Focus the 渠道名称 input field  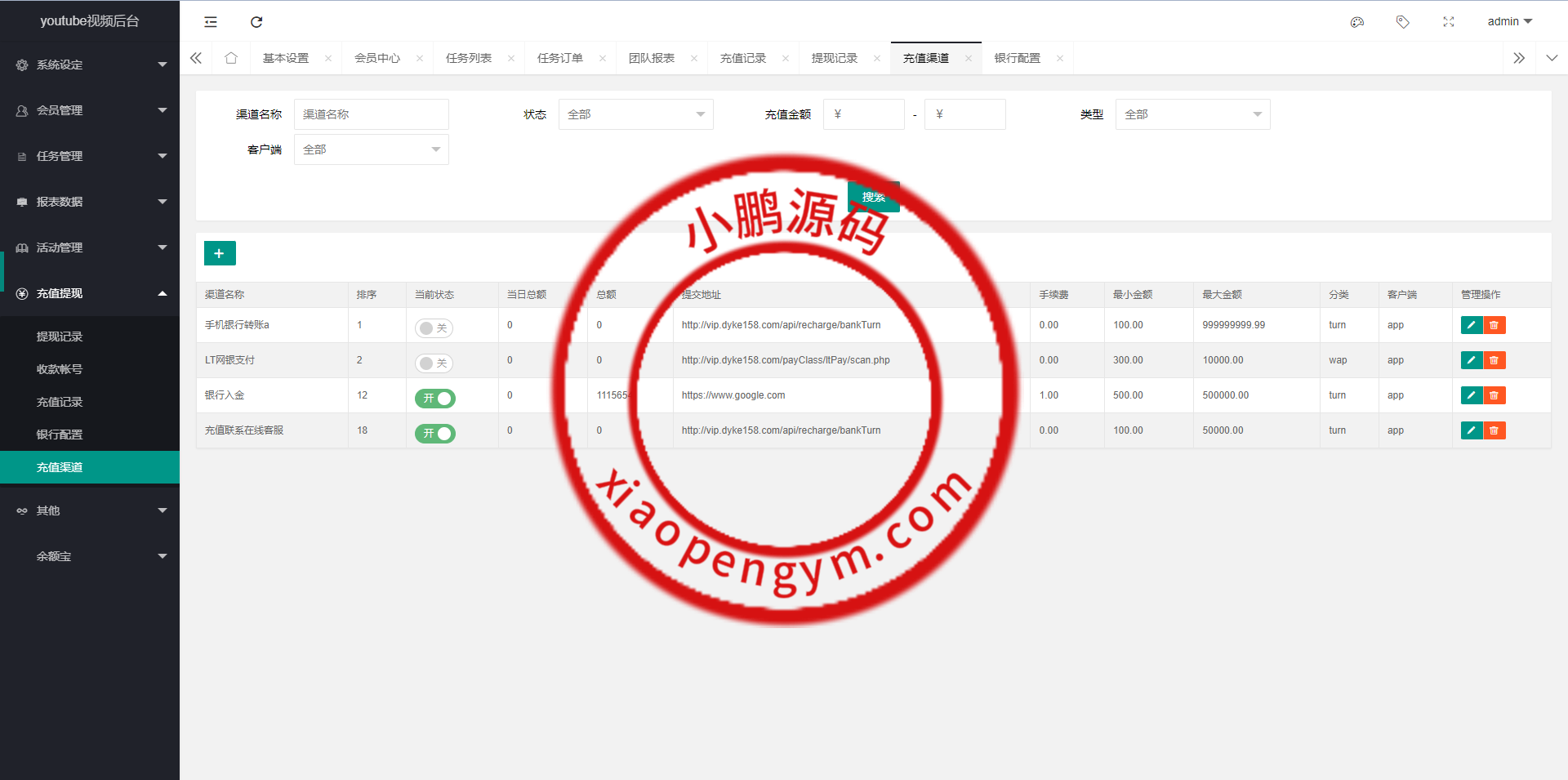372,114
